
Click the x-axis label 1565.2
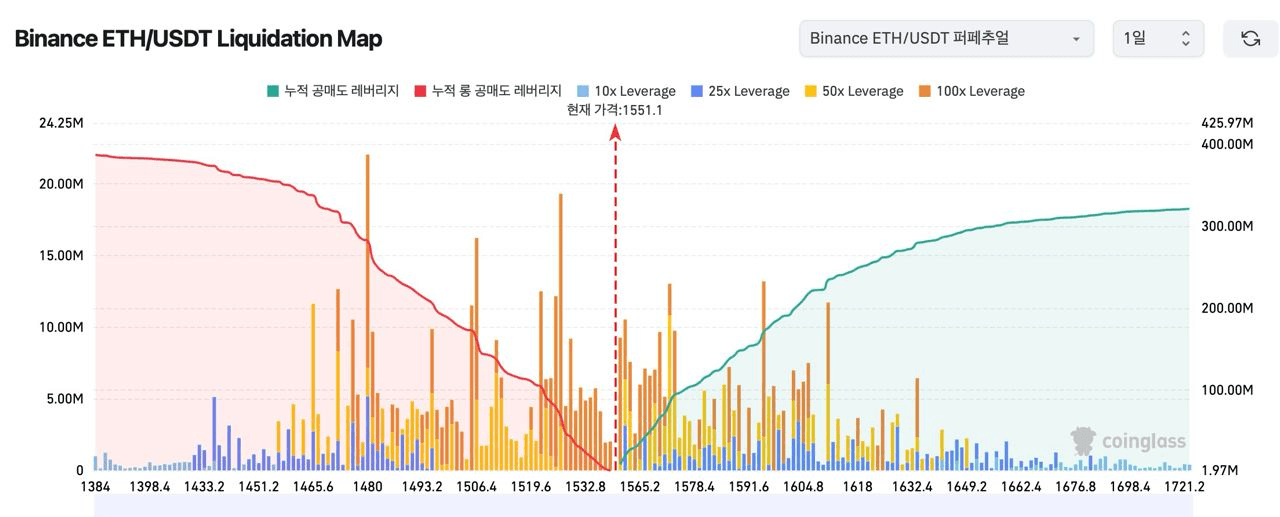coord(640,487)
